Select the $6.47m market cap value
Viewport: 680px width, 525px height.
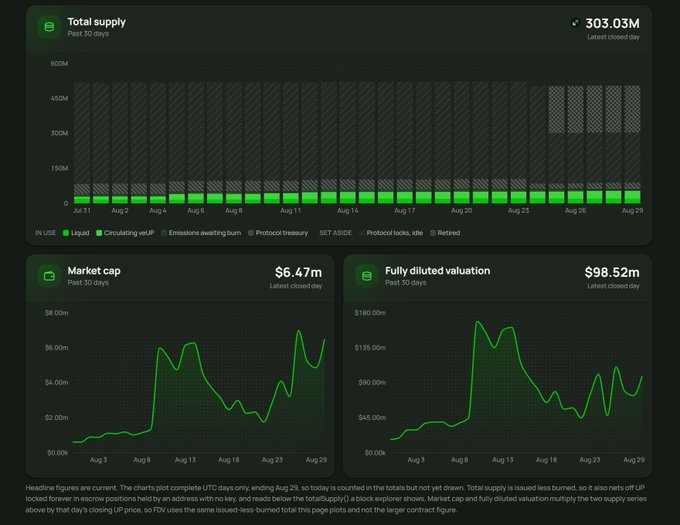tap(298, 272)
